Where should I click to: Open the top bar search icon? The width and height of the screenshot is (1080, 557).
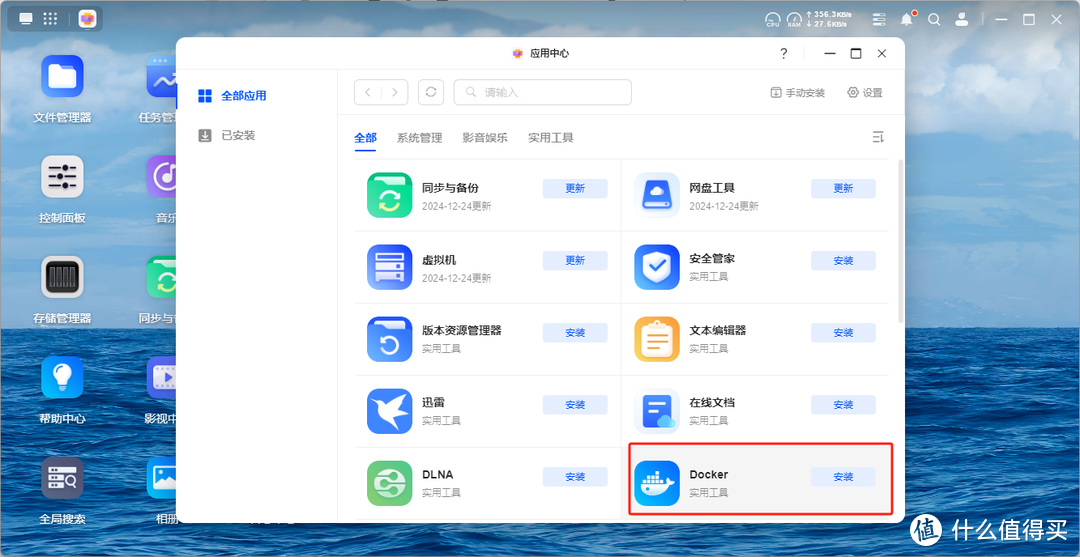[x=934, y=19]
